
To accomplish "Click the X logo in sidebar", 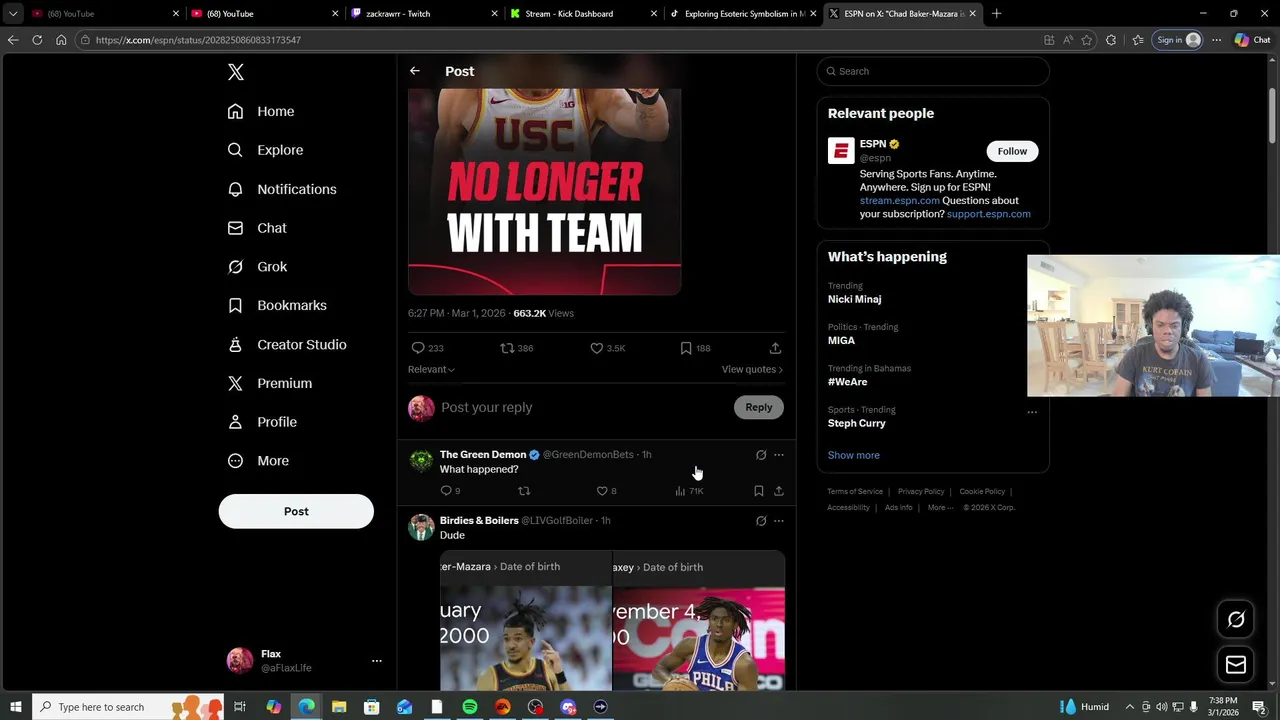I will [x=236, y=72].
